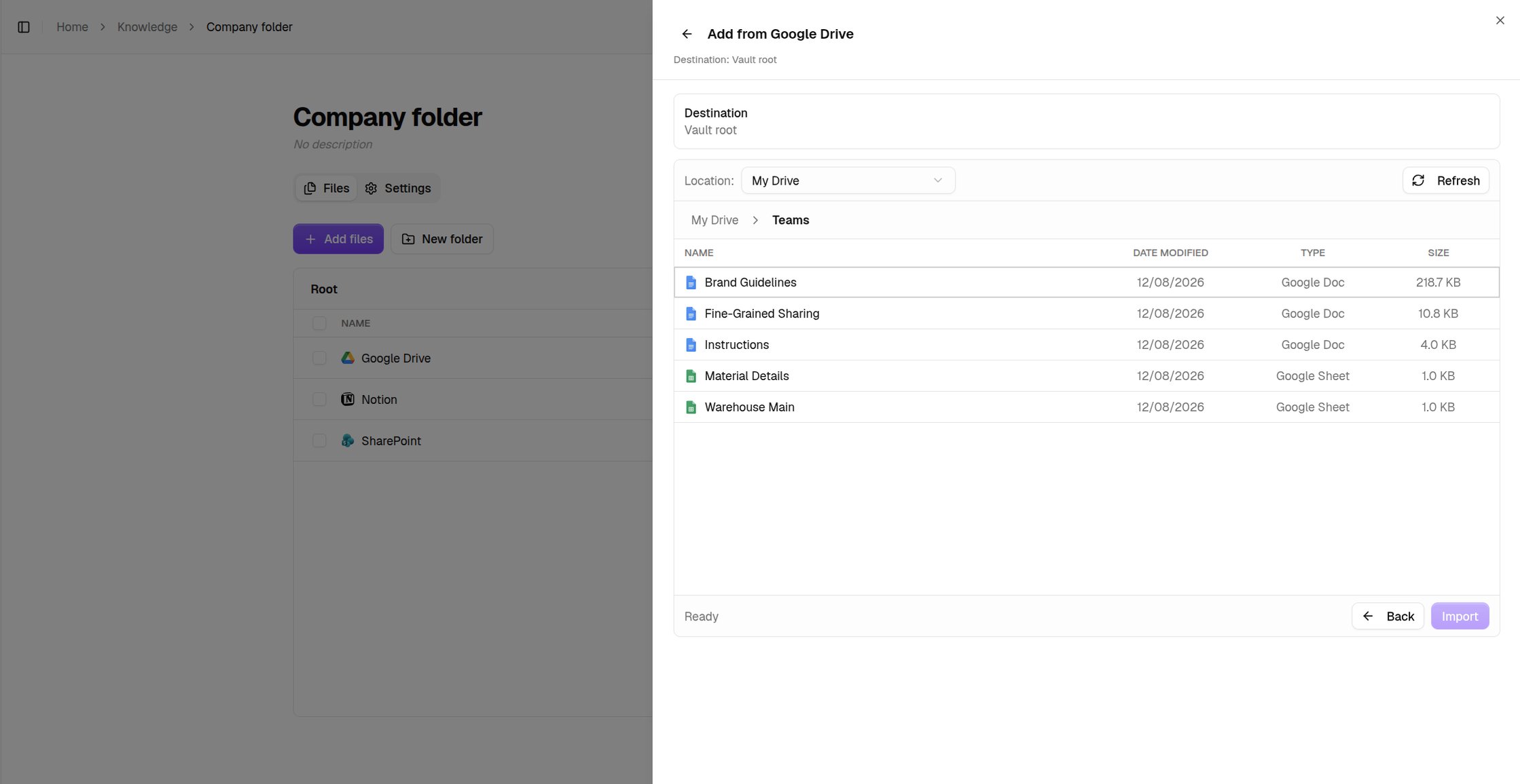Click the back arrow beside Add from Google Drive
The image size is (1520, 784).
click(687, 34)
